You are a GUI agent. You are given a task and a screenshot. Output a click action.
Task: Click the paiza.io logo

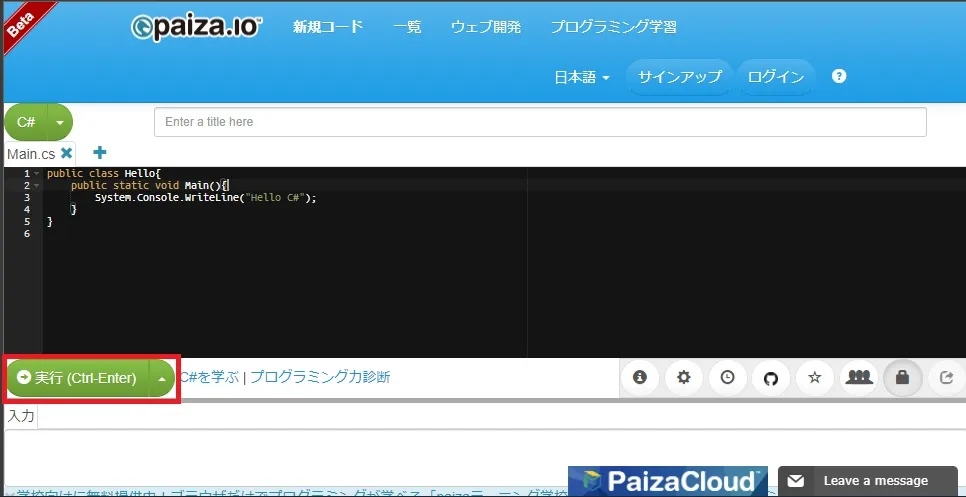[x=197, y=28]
